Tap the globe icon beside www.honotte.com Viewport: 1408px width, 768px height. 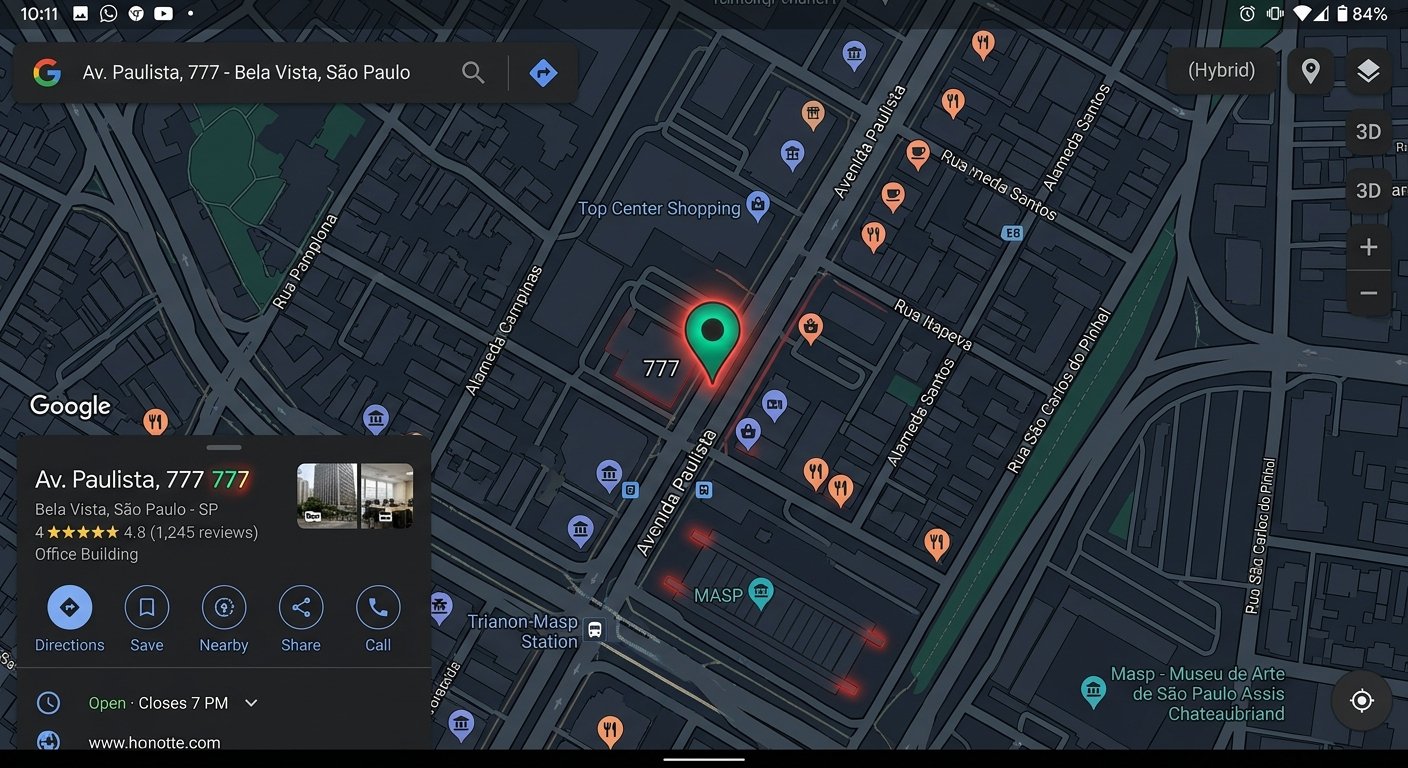tap(48, 741)
